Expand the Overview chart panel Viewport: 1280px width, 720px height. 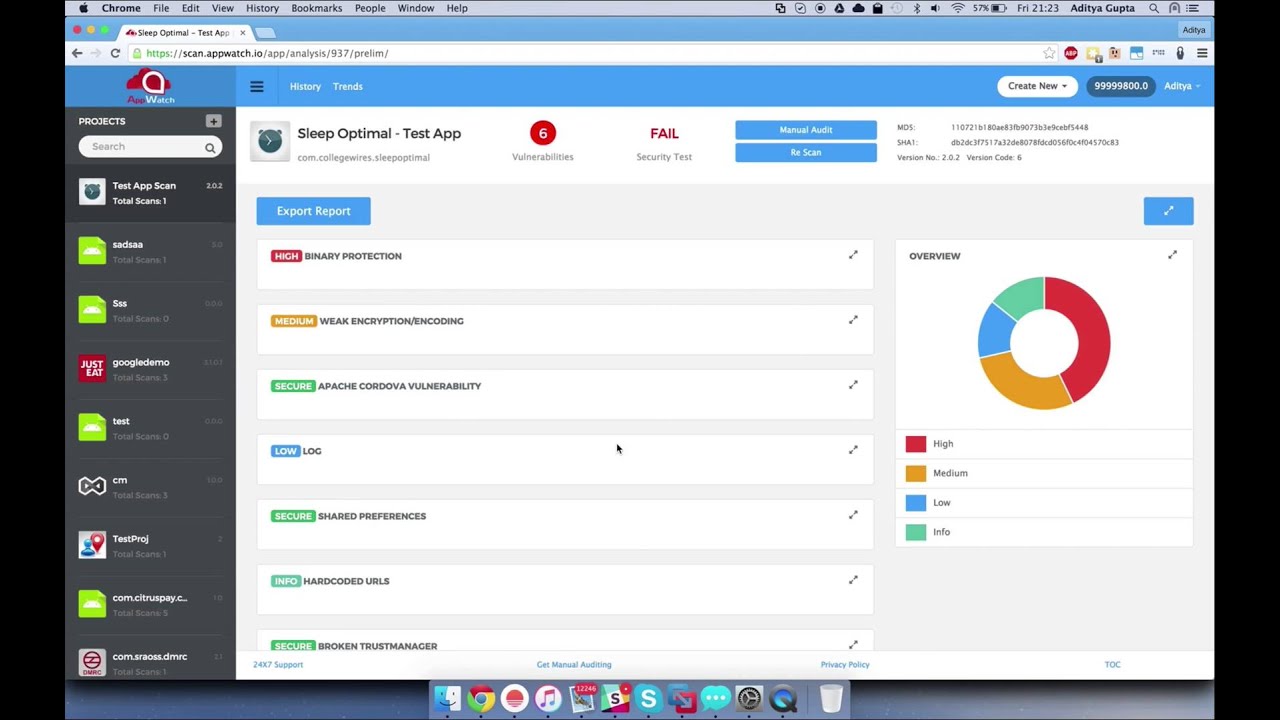point(1172,255)
